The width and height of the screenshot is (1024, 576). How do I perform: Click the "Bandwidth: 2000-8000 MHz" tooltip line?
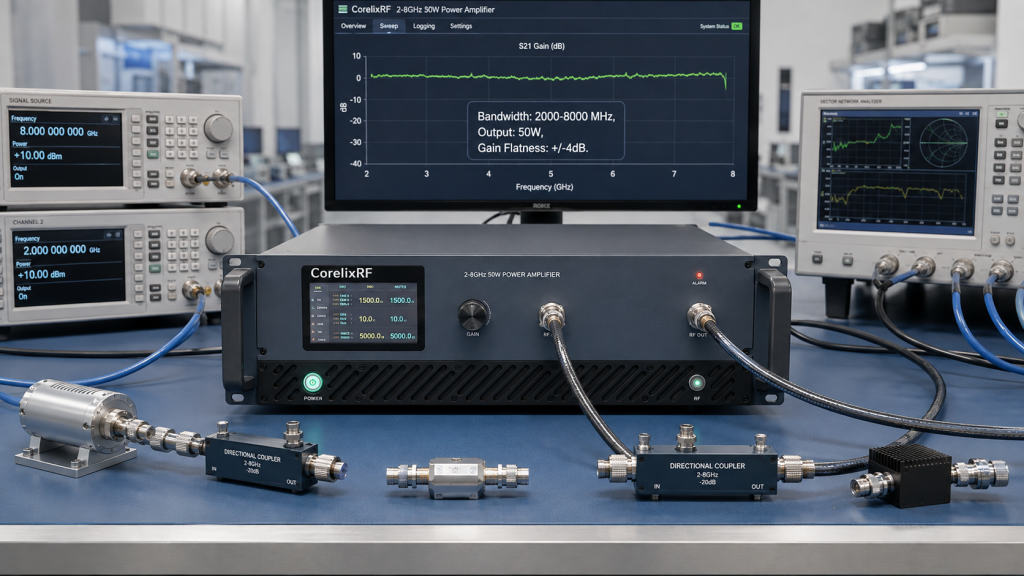click(546, 116)
